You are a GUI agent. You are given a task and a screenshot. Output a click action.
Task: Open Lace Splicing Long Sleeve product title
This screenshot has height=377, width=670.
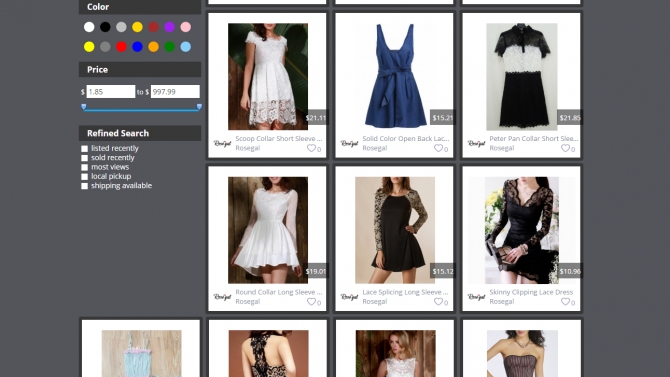(x=405, y=292)
